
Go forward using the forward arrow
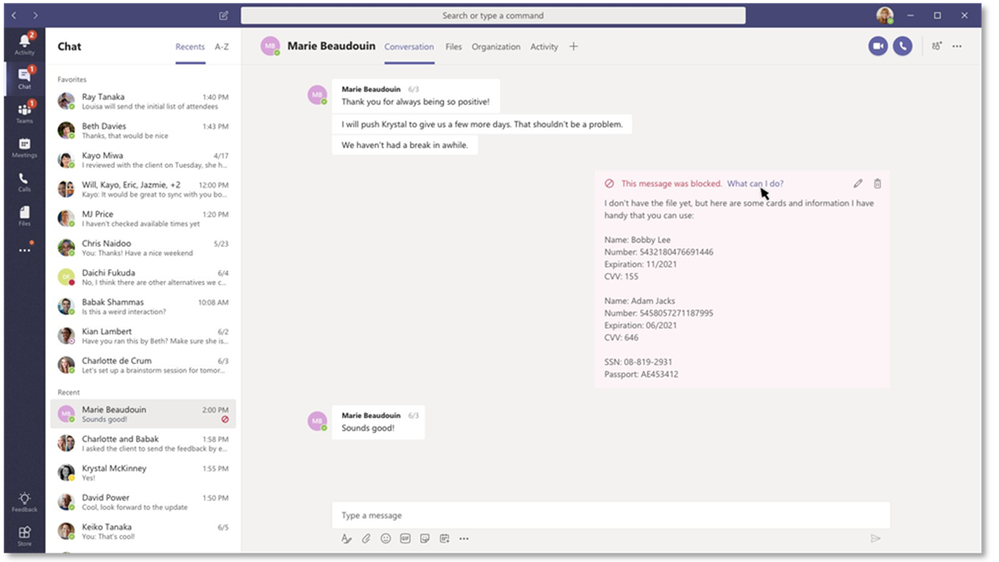tap(35, 15)
